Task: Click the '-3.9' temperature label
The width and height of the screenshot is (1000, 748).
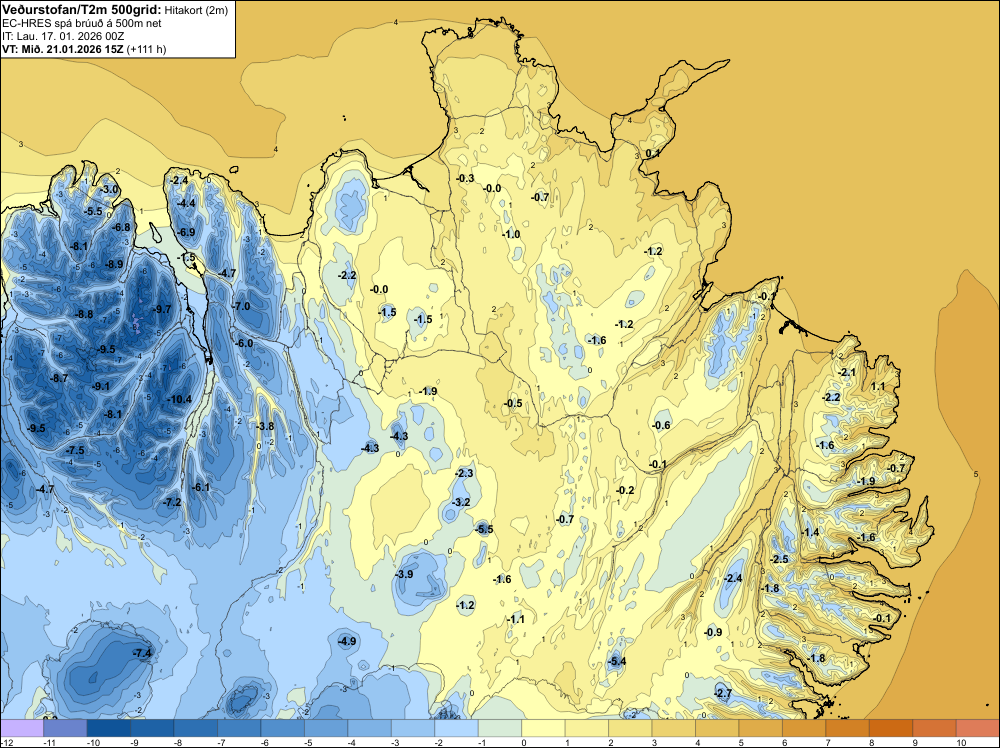Action: (x=404, y=574)
